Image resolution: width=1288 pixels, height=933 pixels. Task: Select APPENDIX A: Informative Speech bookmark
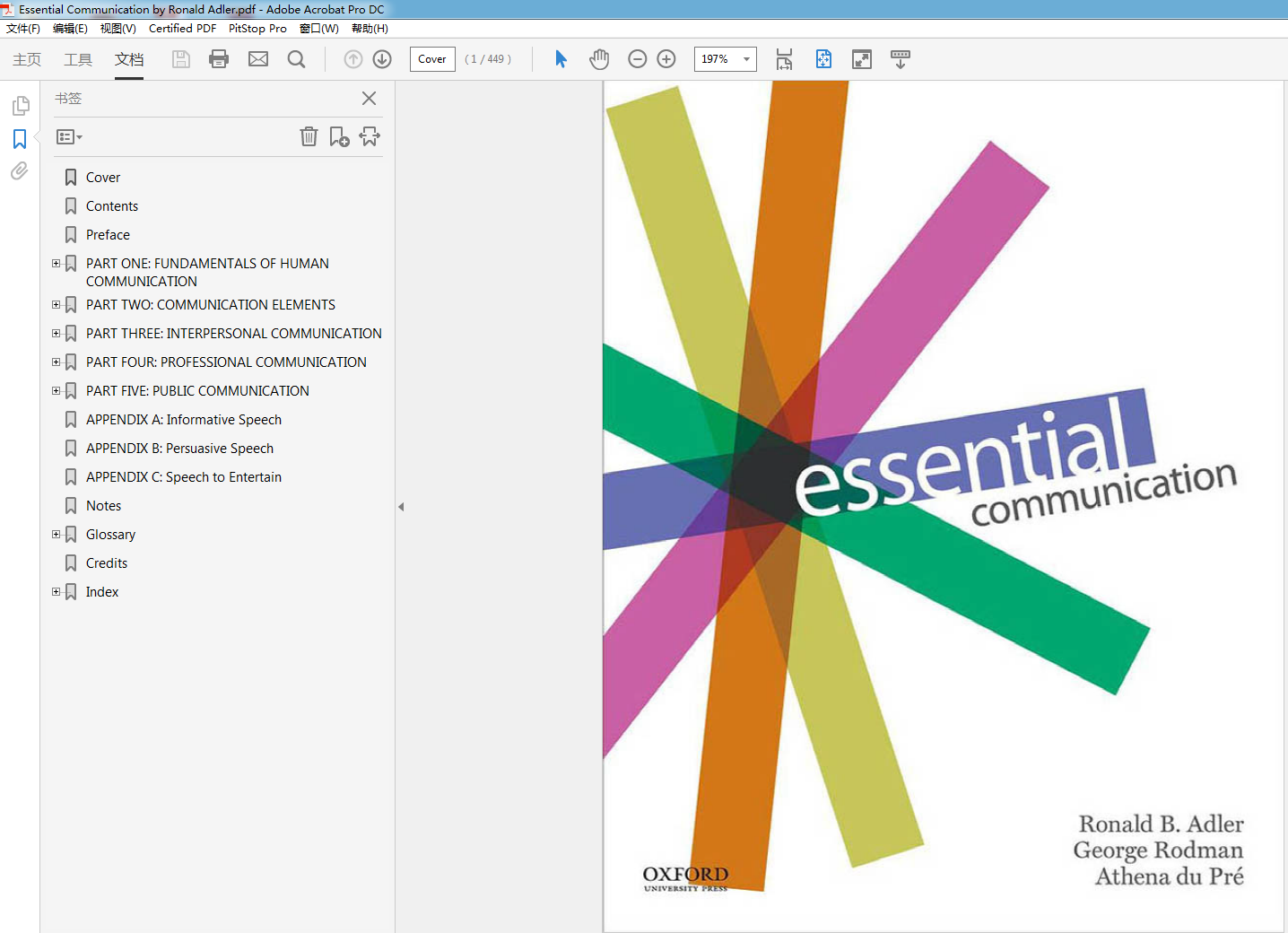tap(184, 420)
